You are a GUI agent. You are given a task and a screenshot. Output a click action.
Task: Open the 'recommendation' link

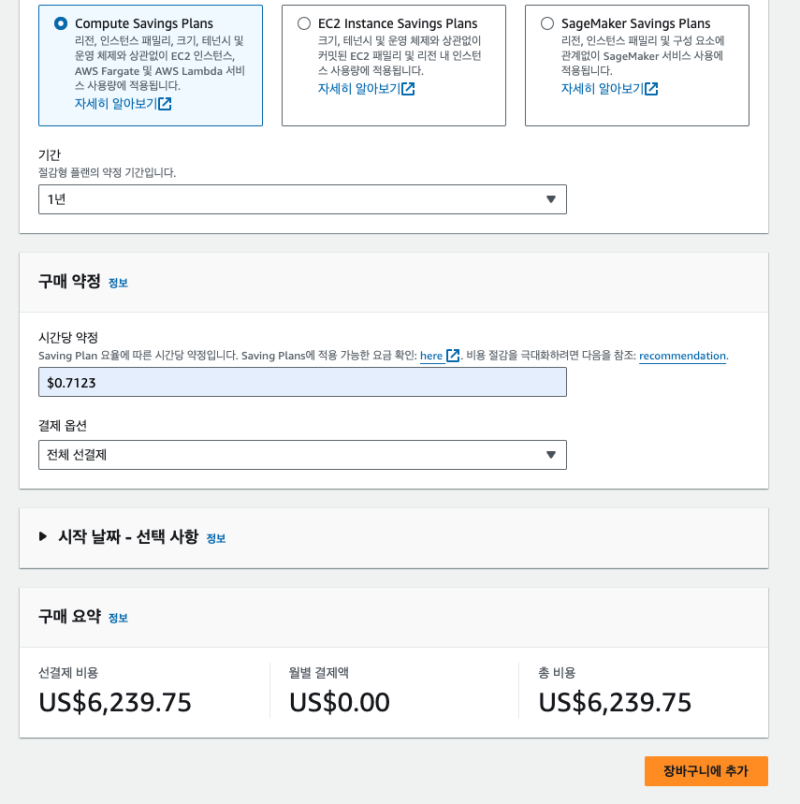682,356
